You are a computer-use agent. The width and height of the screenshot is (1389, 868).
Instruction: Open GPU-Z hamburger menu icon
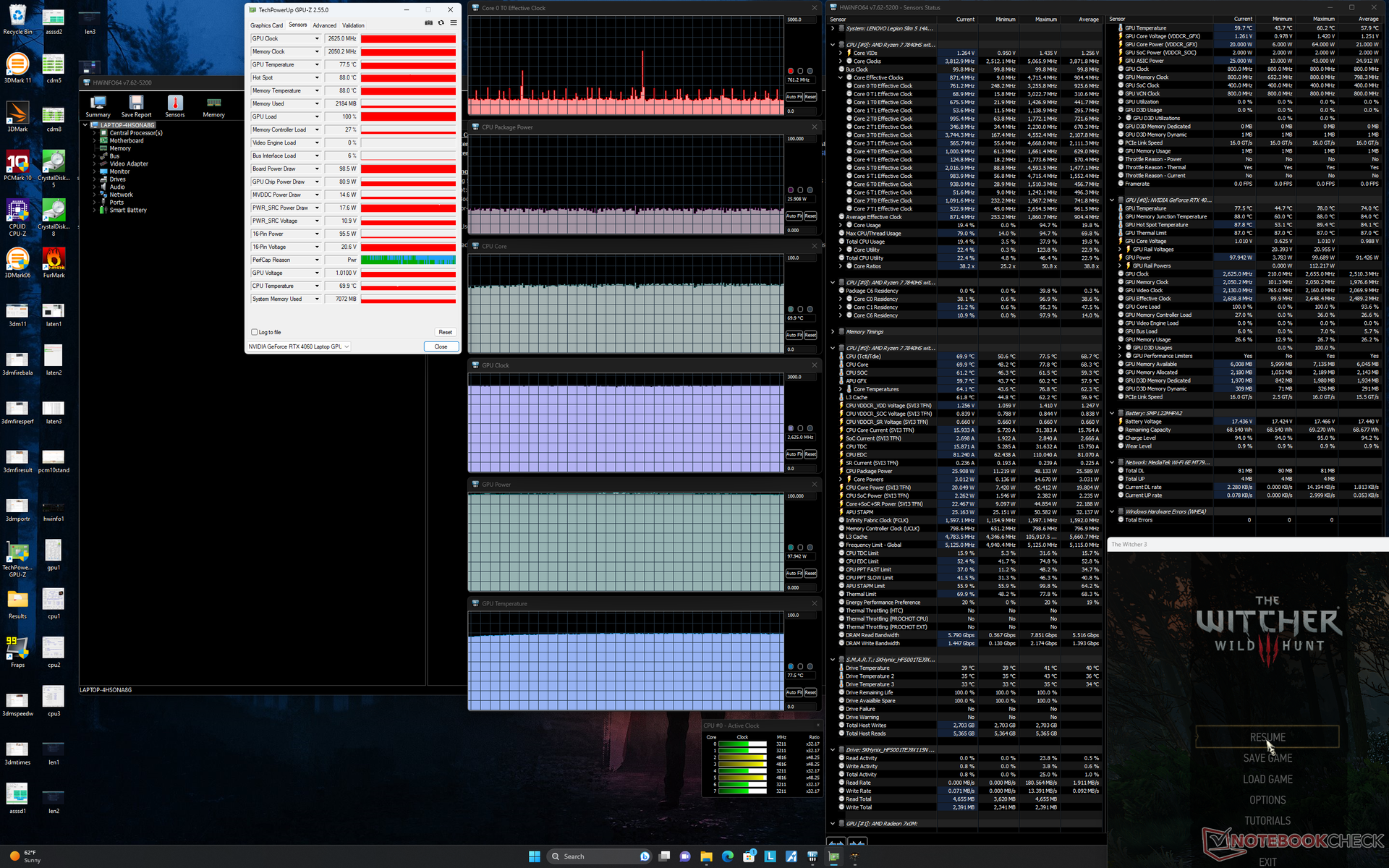(x=454, y=23)
